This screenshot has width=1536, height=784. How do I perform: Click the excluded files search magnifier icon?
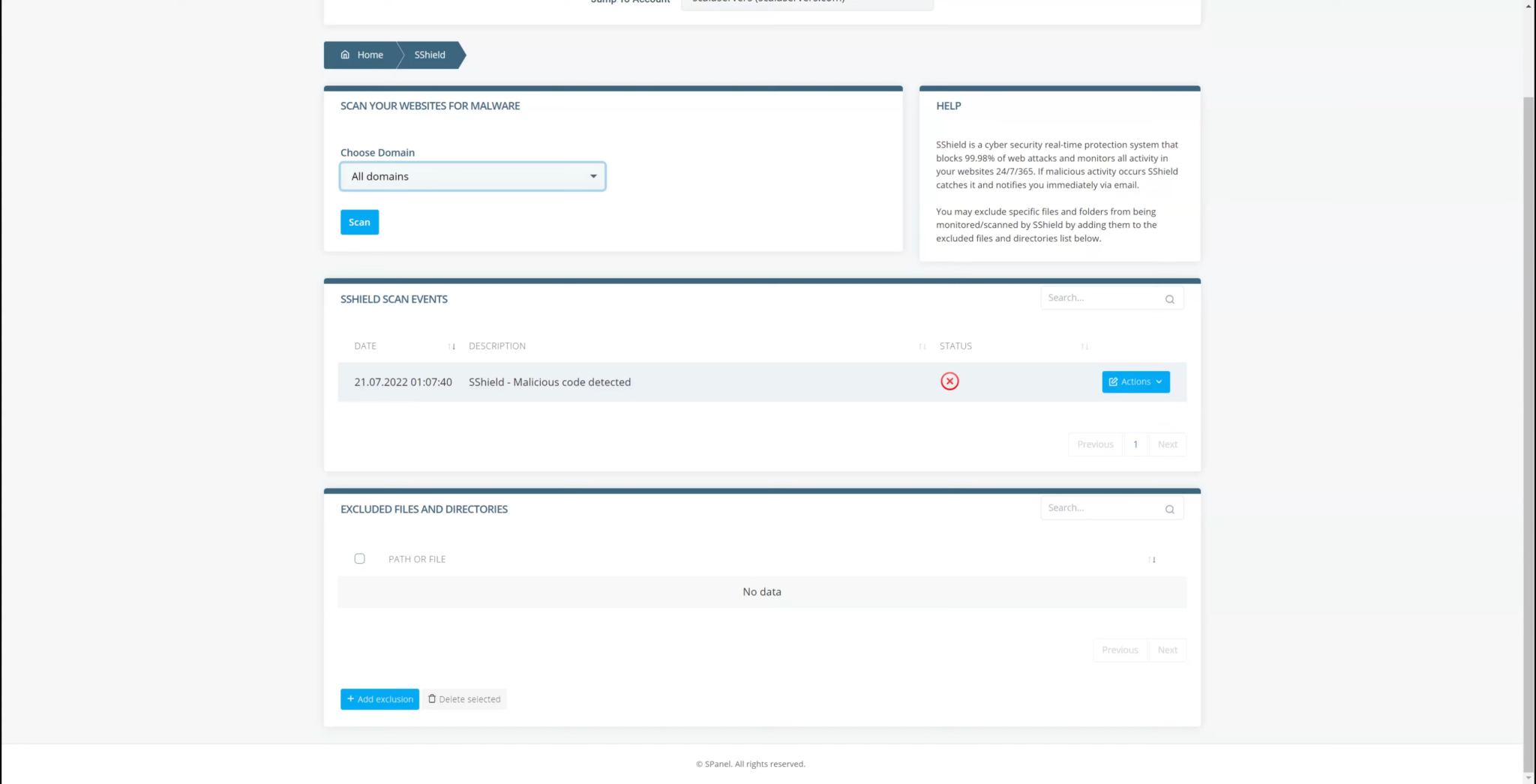pyautogui.click(x=1169, y=509)
